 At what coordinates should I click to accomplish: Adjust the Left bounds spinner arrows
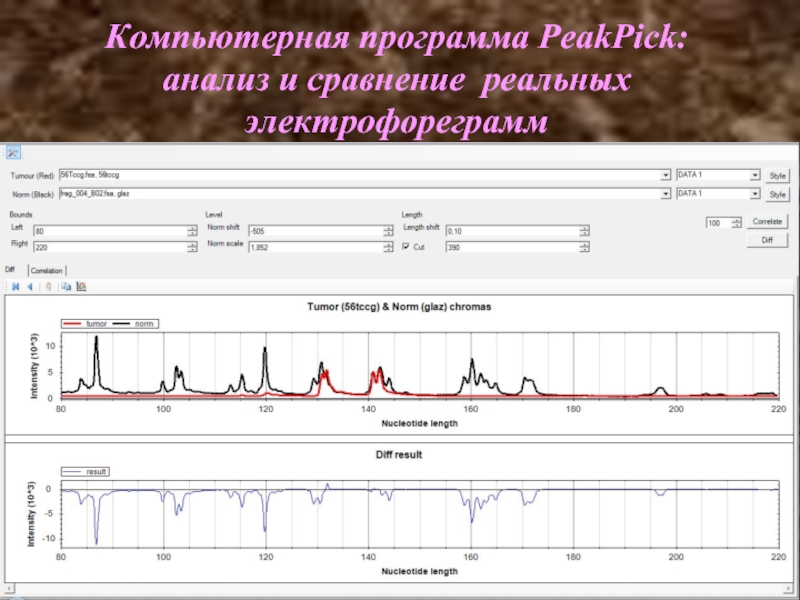(192, 231)
